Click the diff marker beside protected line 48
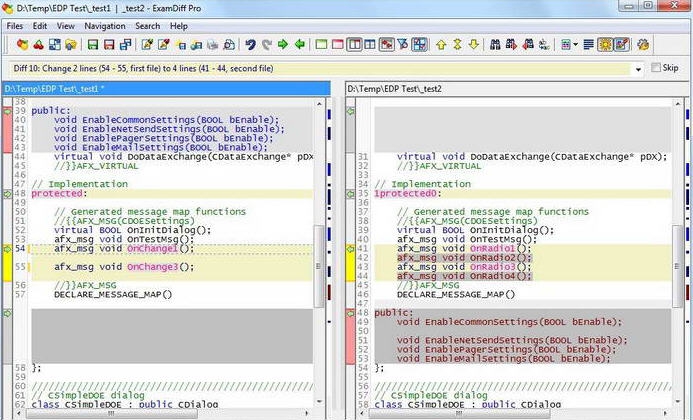Viewport: 693px width, 420px height. point(7,194)
